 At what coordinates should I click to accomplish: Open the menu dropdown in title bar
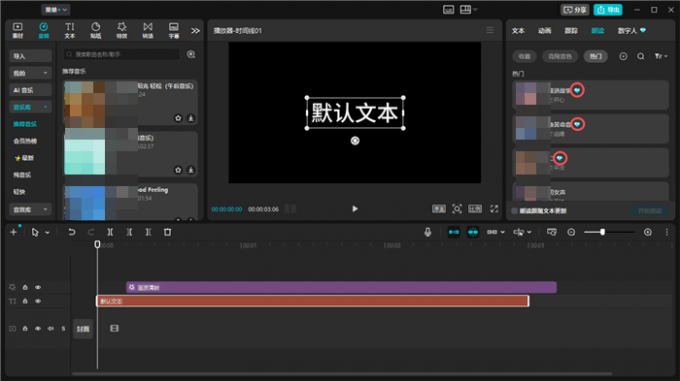click(x=56, y=10)
